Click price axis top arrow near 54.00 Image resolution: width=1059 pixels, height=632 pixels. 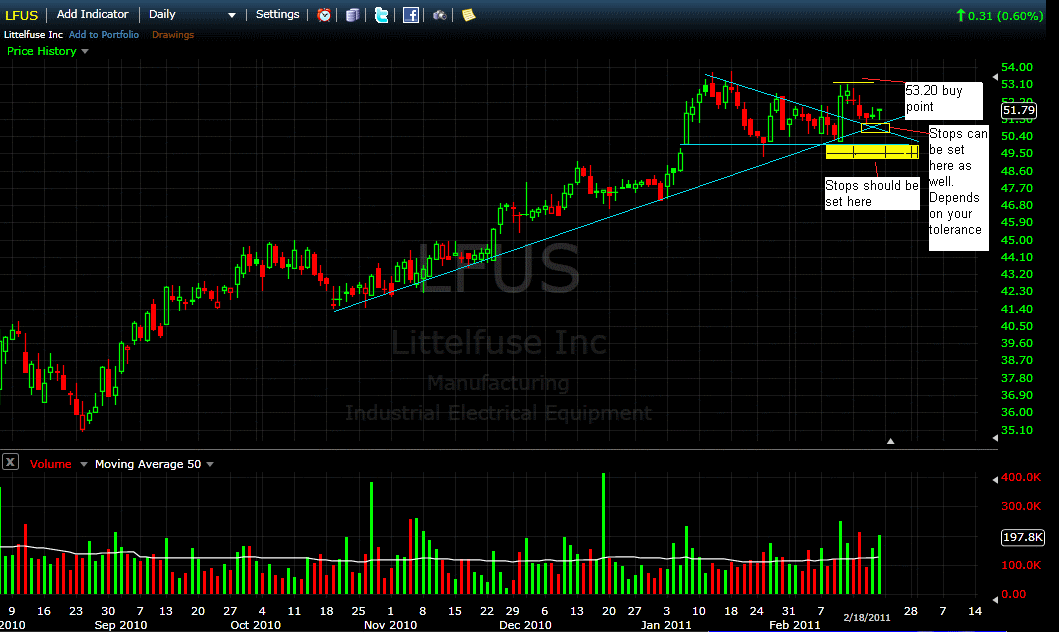pyautogui.click(x=995, y=77)
